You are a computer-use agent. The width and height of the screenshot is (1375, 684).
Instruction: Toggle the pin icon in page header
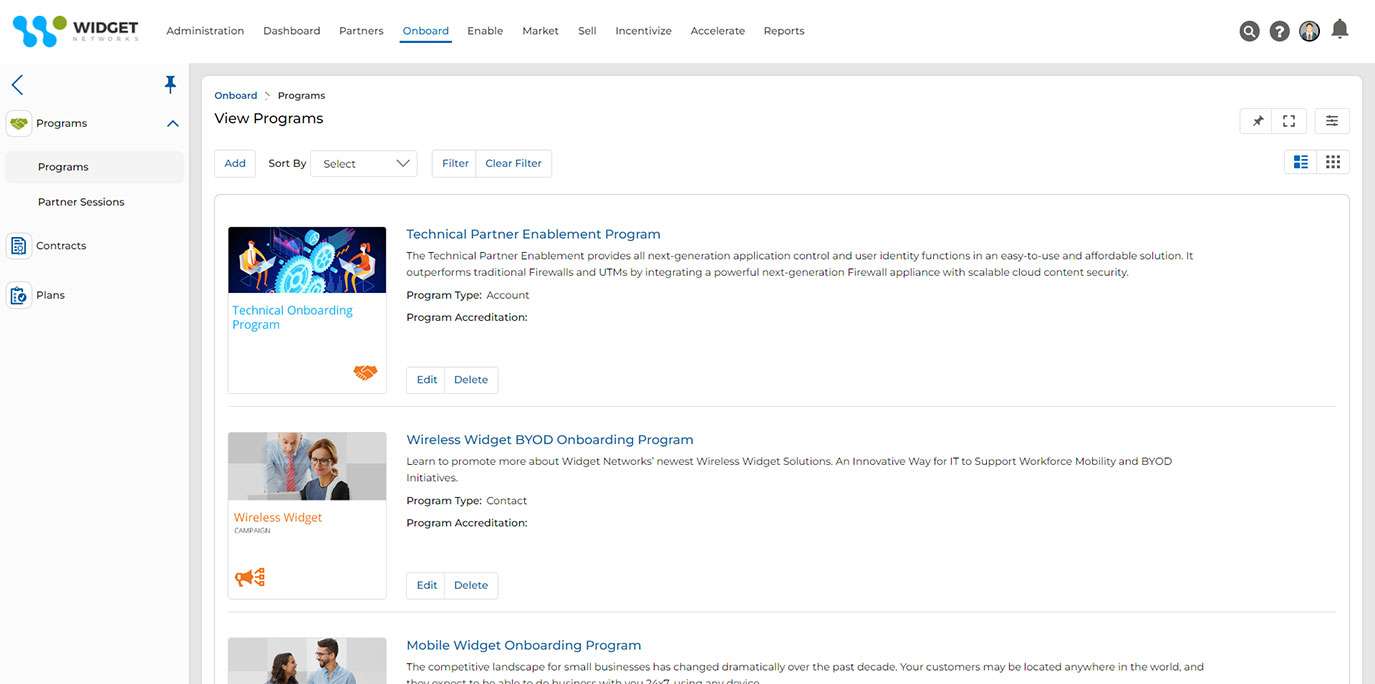click(x=1257, y=121)
